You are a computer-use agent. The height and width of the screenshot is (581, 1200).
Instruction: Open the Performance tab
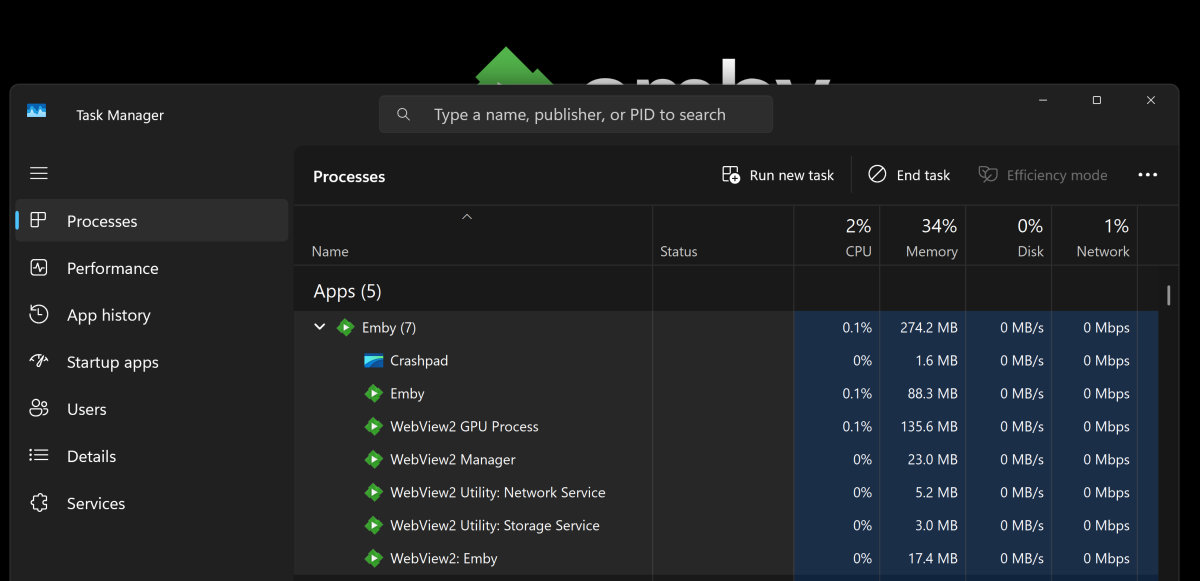(x=112, y=268)
